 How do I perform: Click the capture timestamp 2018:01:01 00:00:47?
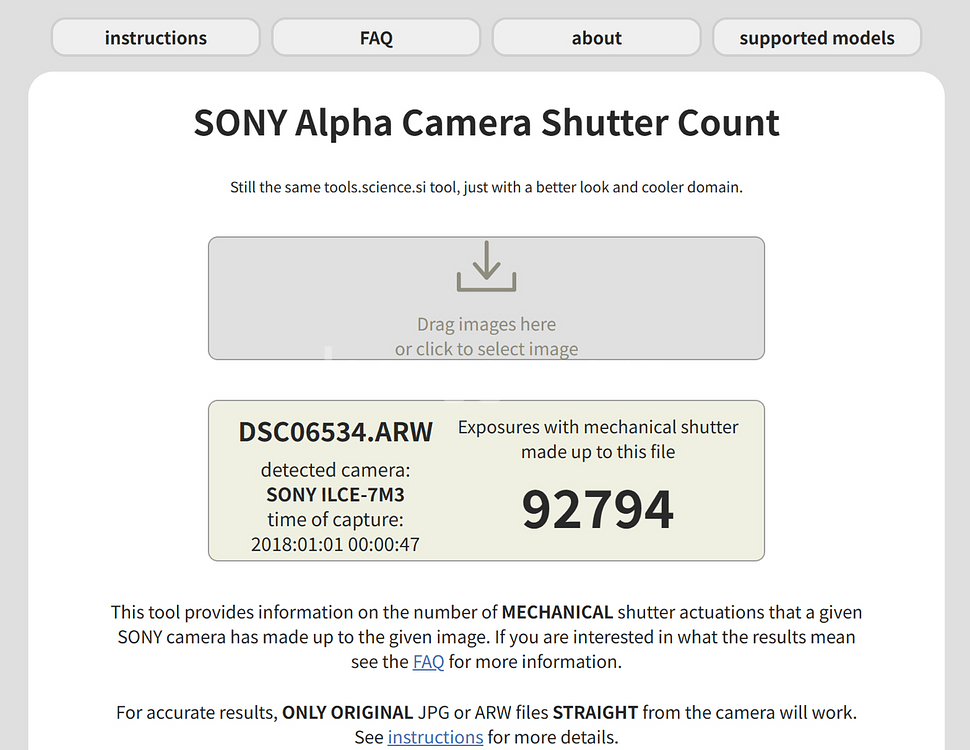click(335, 545)
